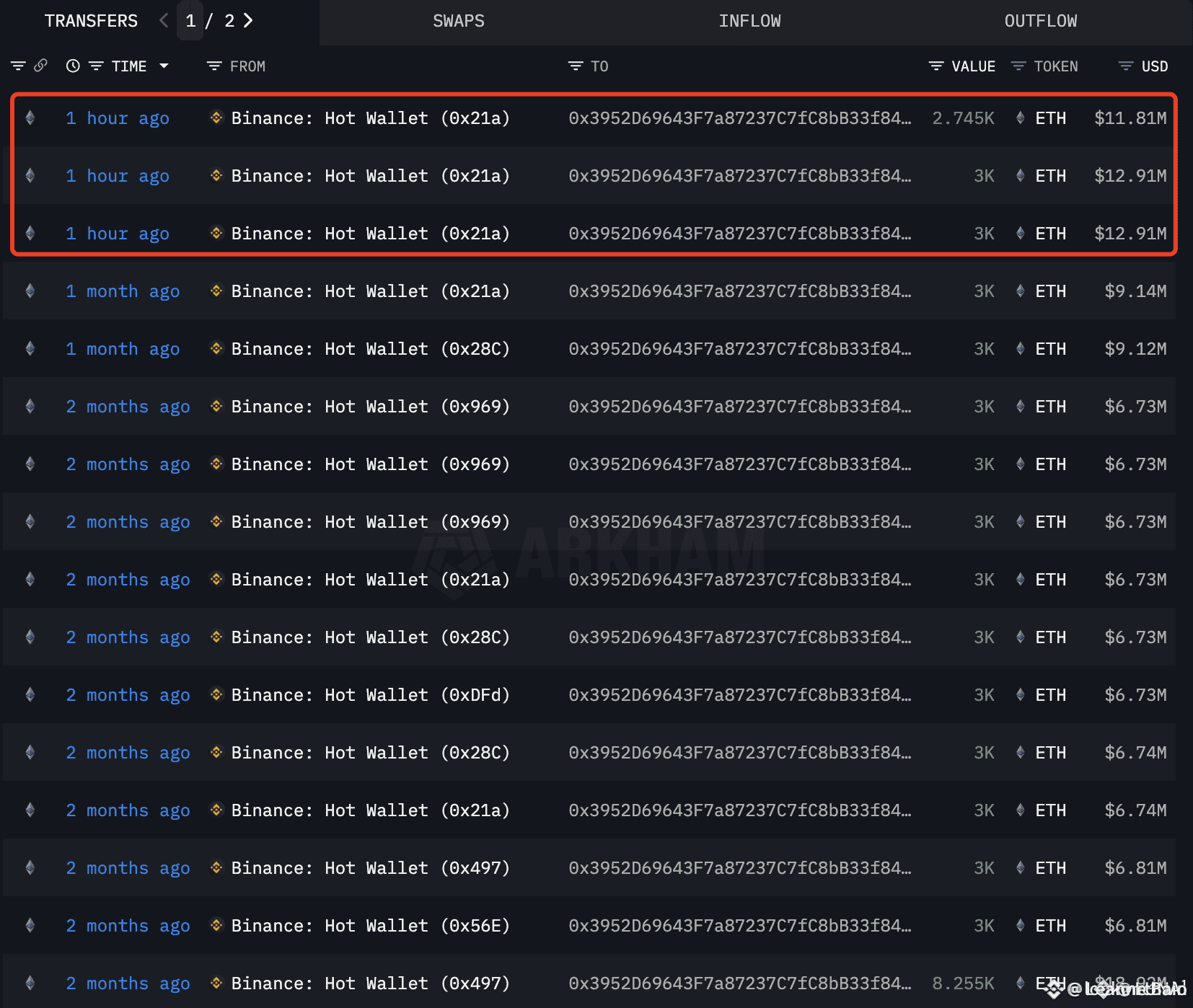Click the $9.14M USD value
This screenshot has height=1008, width=1193.
click(x=1135, y=291)
